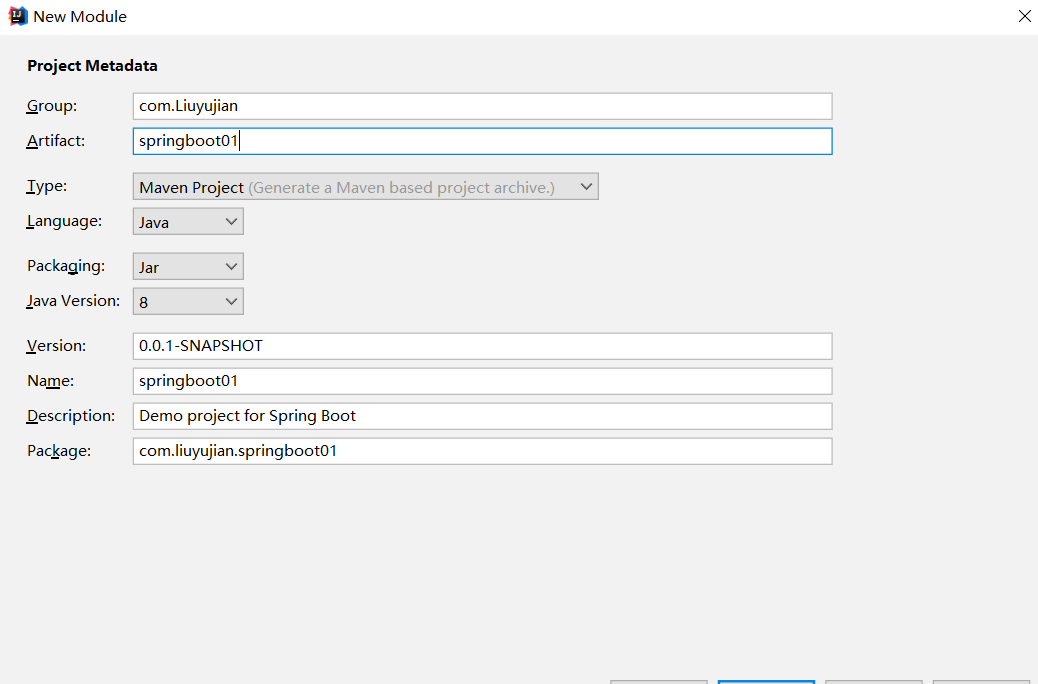Image resolution: width=1038 pixels, height=684 pixels.
Task: Click the Description field text box
Action: [482, 416]
